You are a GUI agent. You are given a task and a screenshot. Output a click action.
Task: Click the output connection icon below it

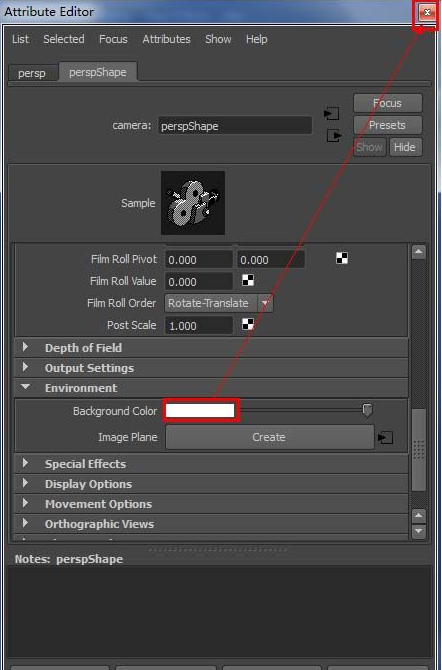pyautogui.click(x=334, y=136)
